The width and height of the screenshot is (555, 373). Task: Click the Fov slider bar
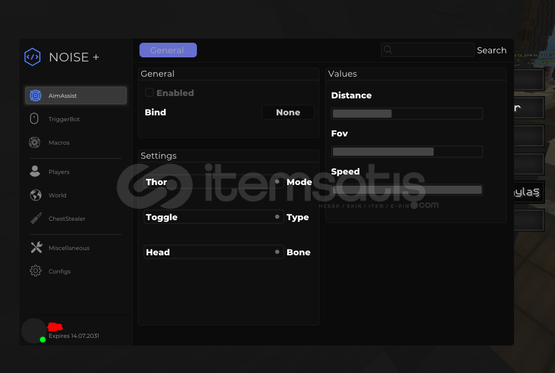[x=407, y=152]
